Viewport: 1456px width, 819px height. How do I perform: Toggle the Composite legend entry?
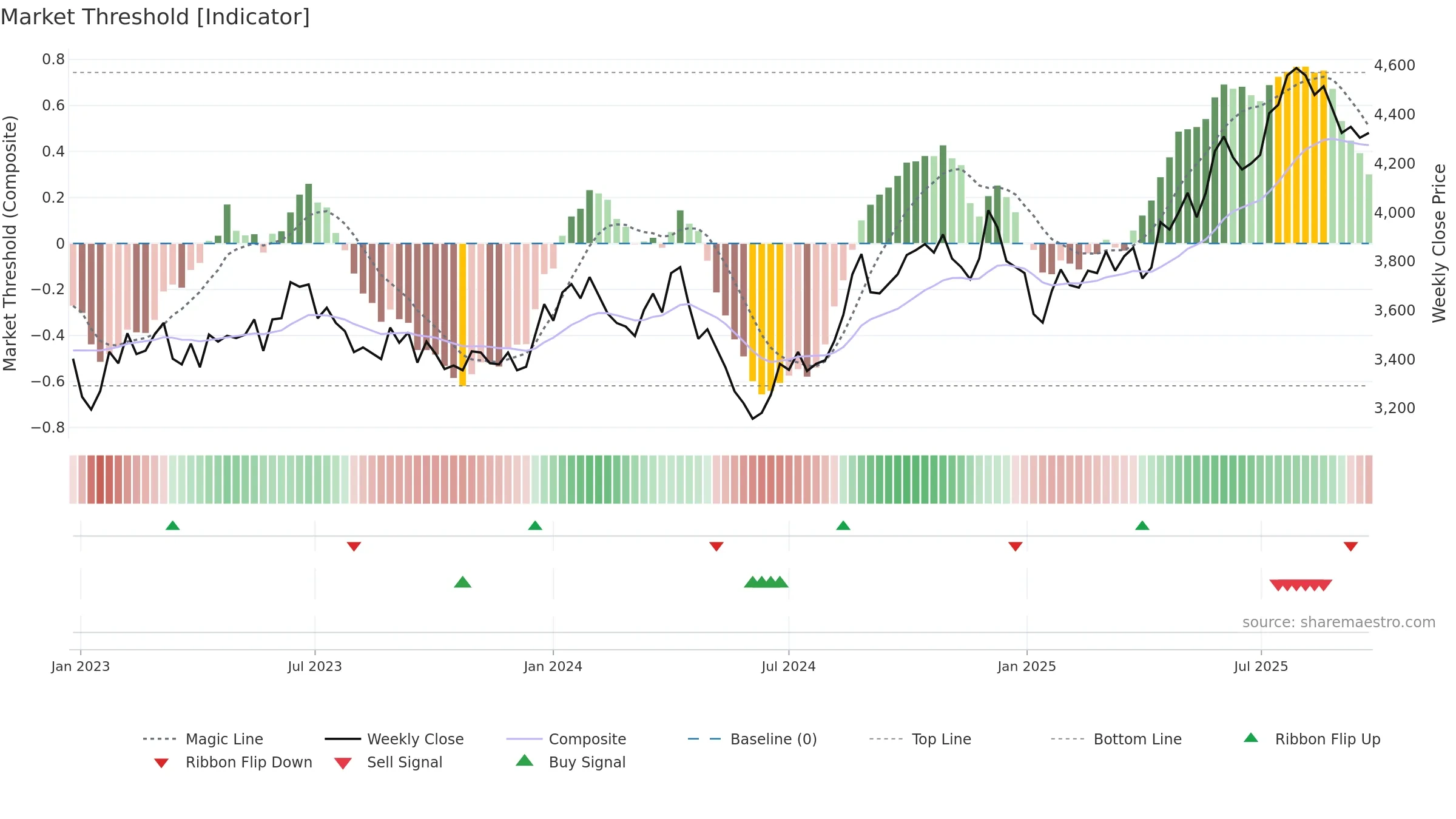click(x=566, y=739)
